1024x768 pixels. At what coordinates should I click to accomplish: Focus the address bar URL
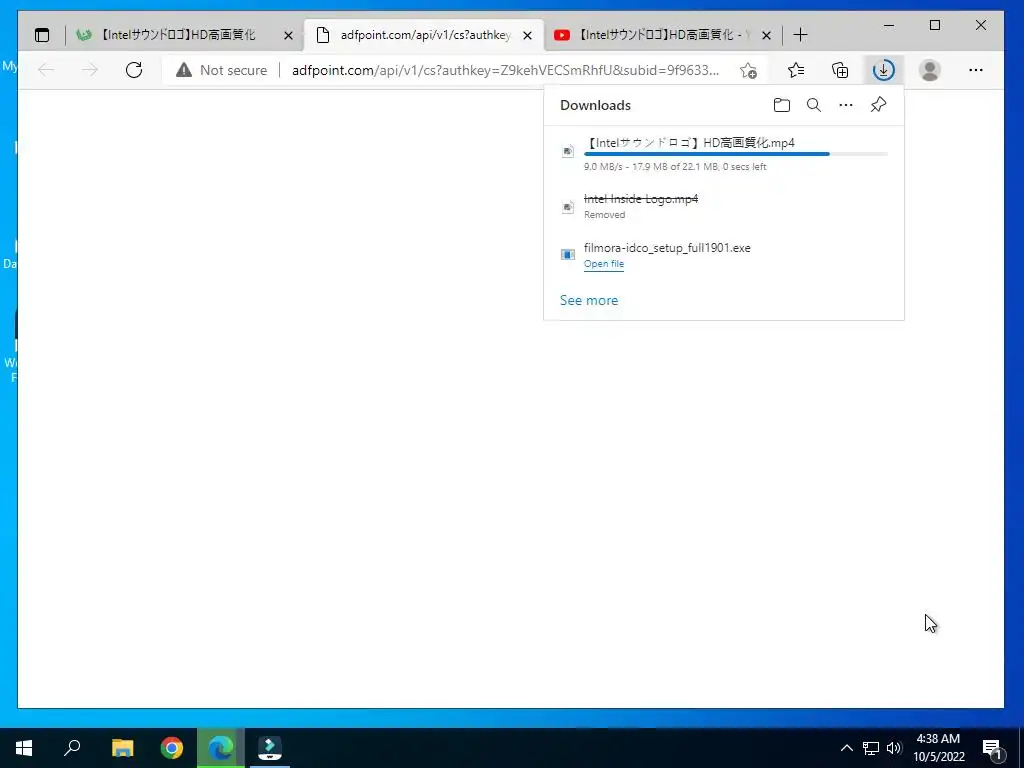[505, 70]
